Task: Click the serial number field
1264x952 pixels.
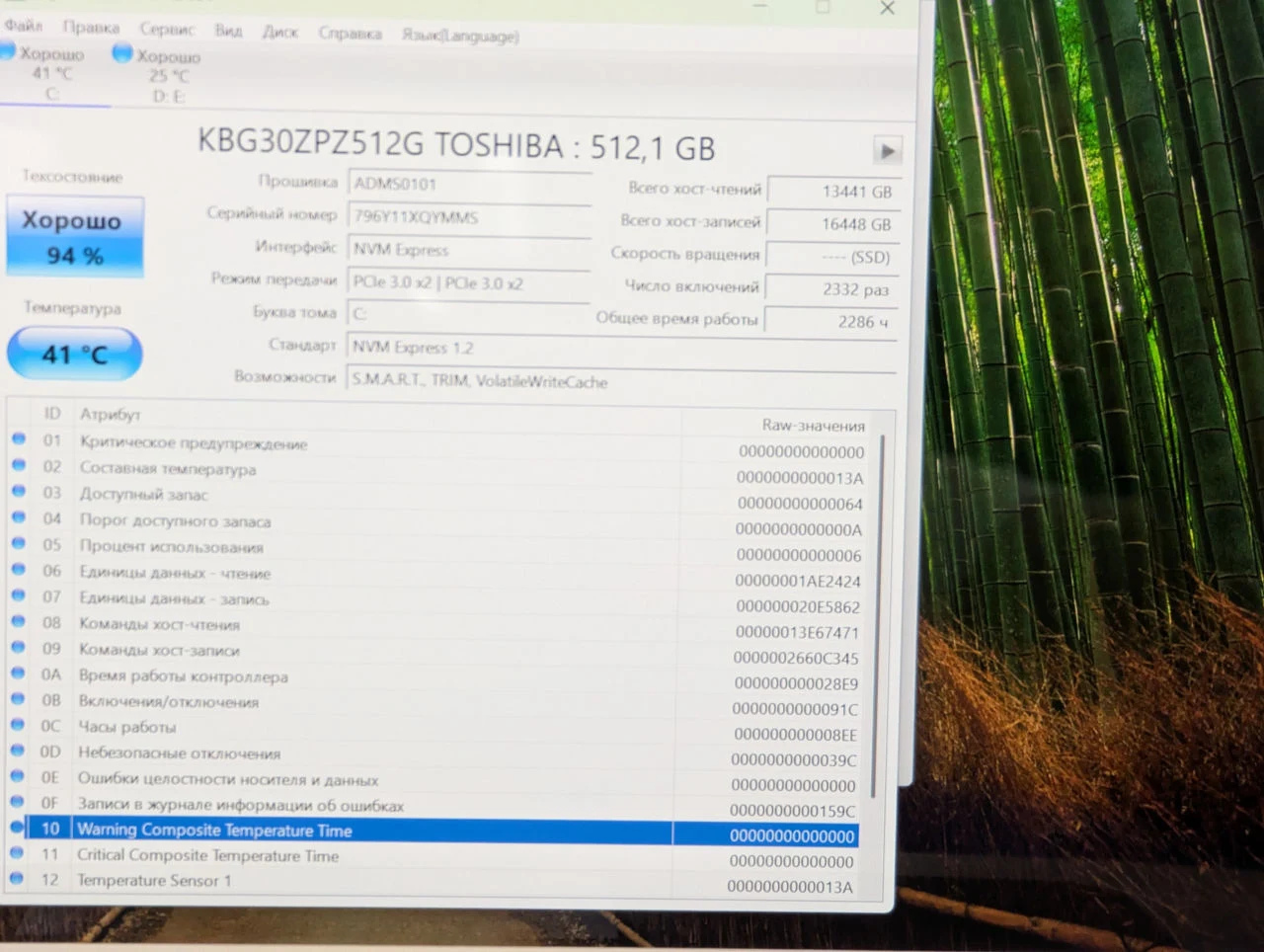Action: pos(469,217)
